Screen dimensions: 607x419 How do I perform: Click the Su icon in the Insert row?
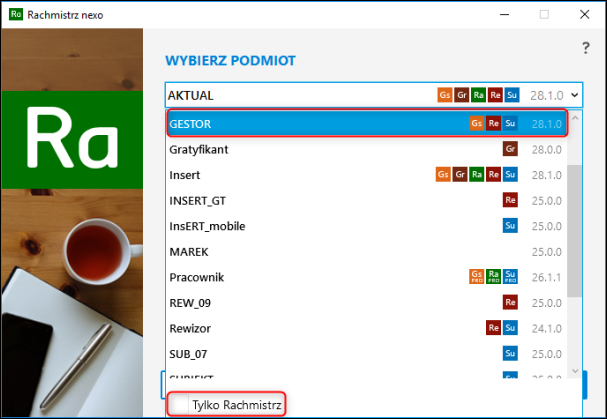click(x=510, y=175)
